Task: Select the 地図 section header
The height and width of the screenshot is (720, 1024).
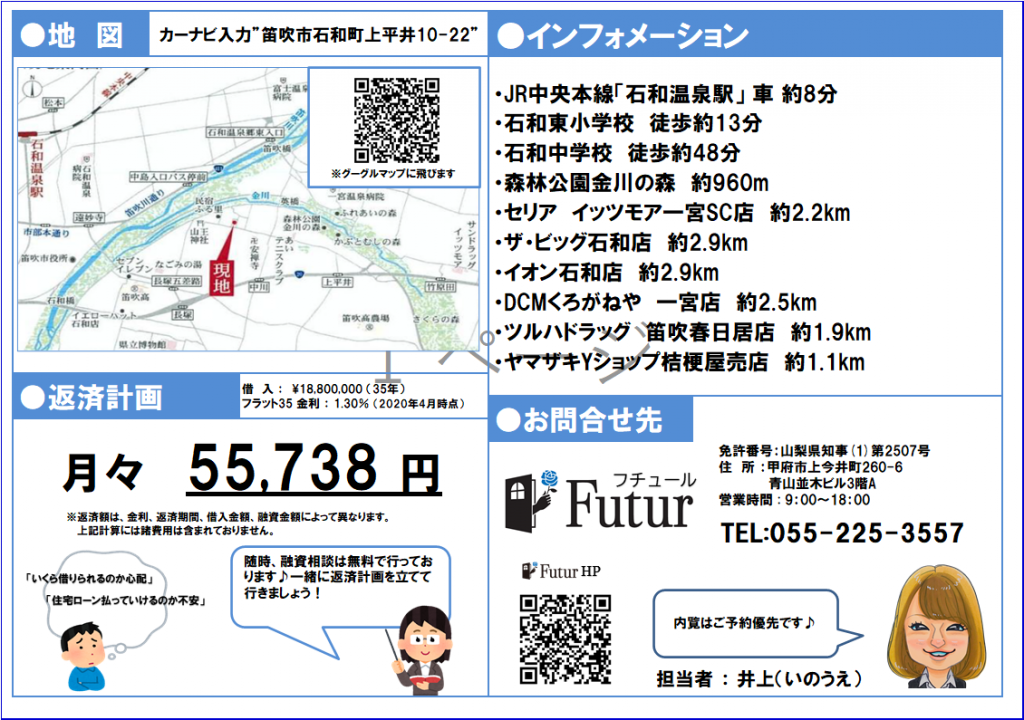Action: (72, 35)
